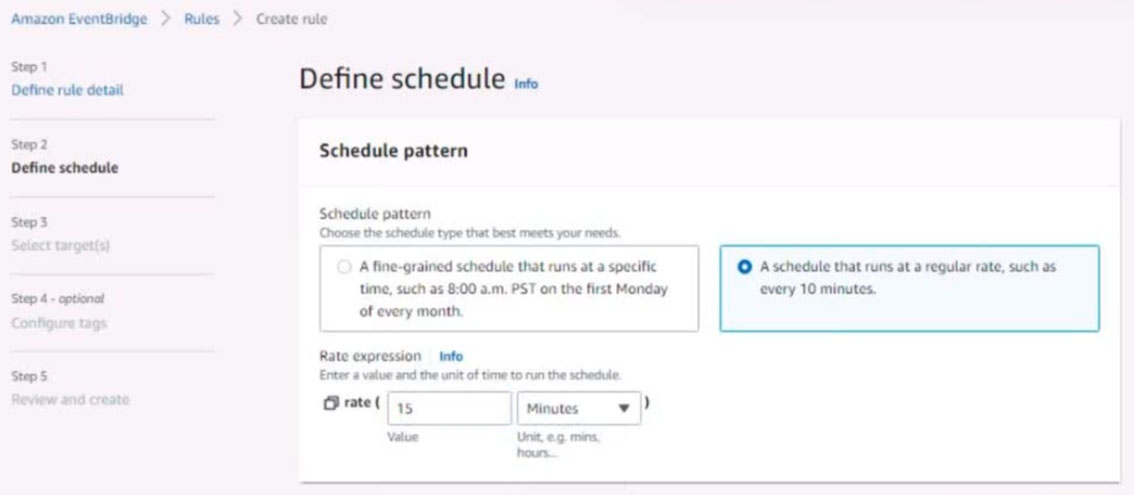Open Info link next to Rate expression
1134x495 pixels.
pos(451,356)
